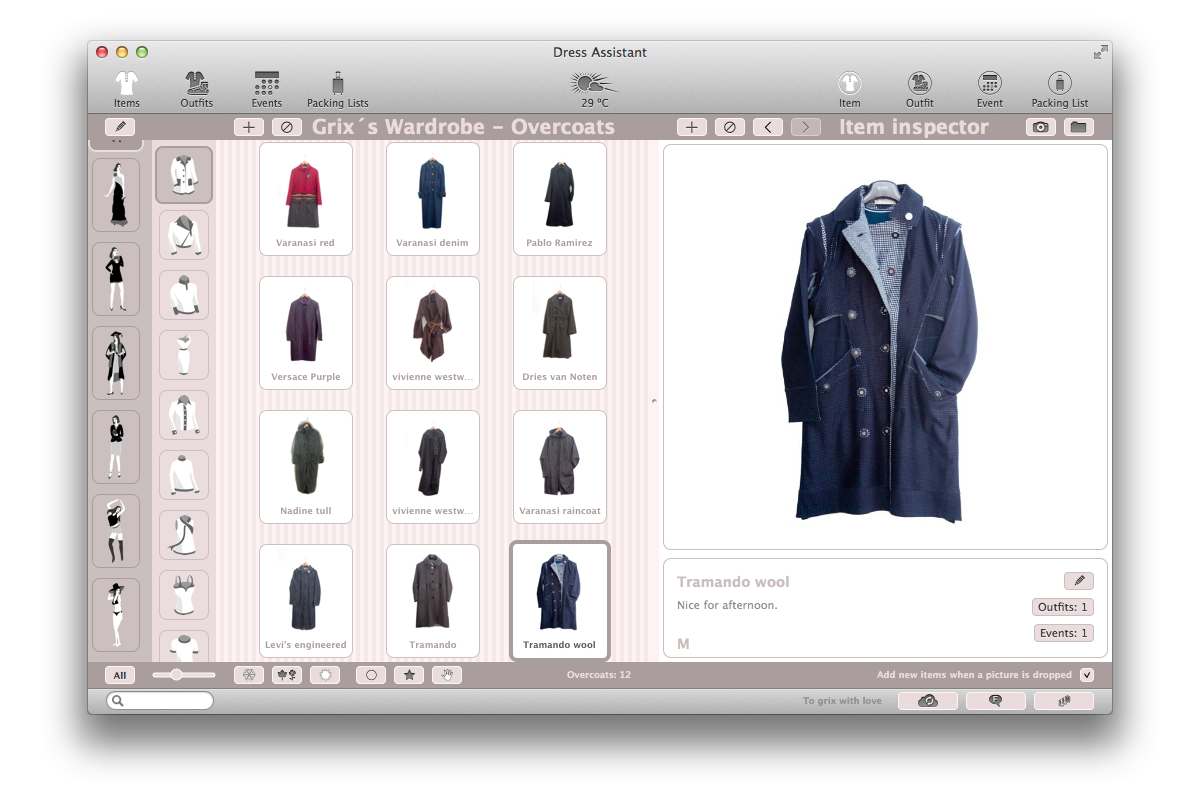Open the Varanasi denim coat thumbnail
The height and width of the screenshot is (800, 1200).
433,199
